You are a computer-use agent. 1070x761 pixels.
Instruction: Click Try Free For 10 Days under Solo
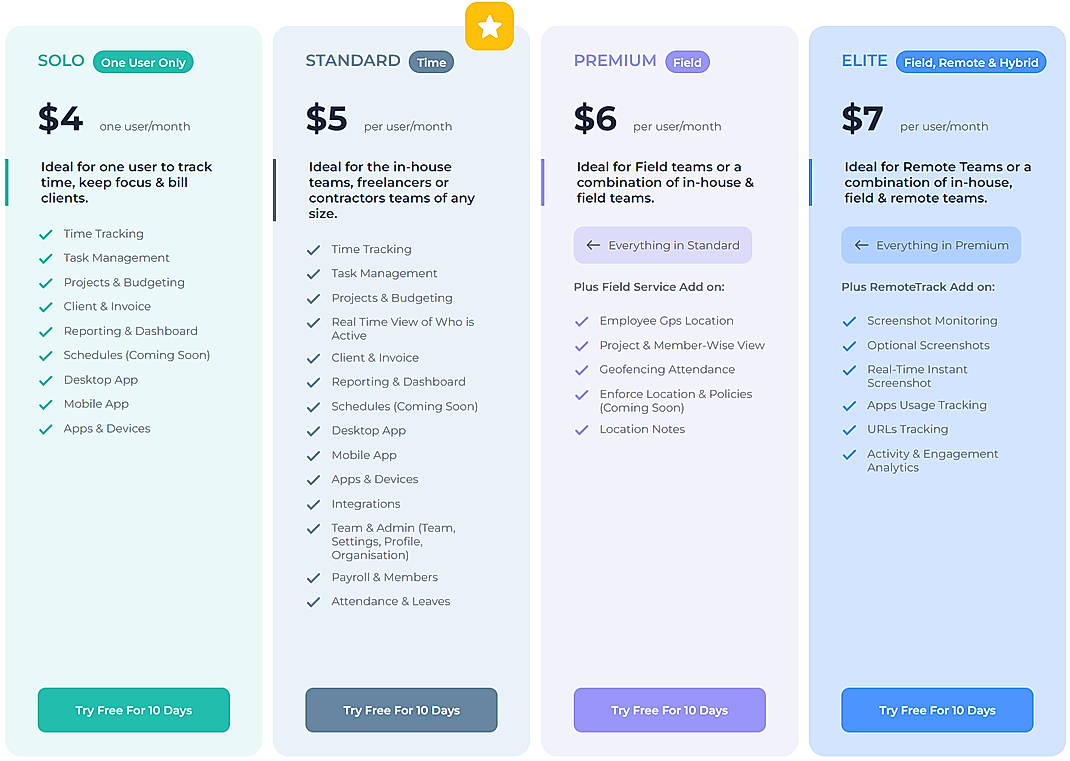tap(133, 709)
